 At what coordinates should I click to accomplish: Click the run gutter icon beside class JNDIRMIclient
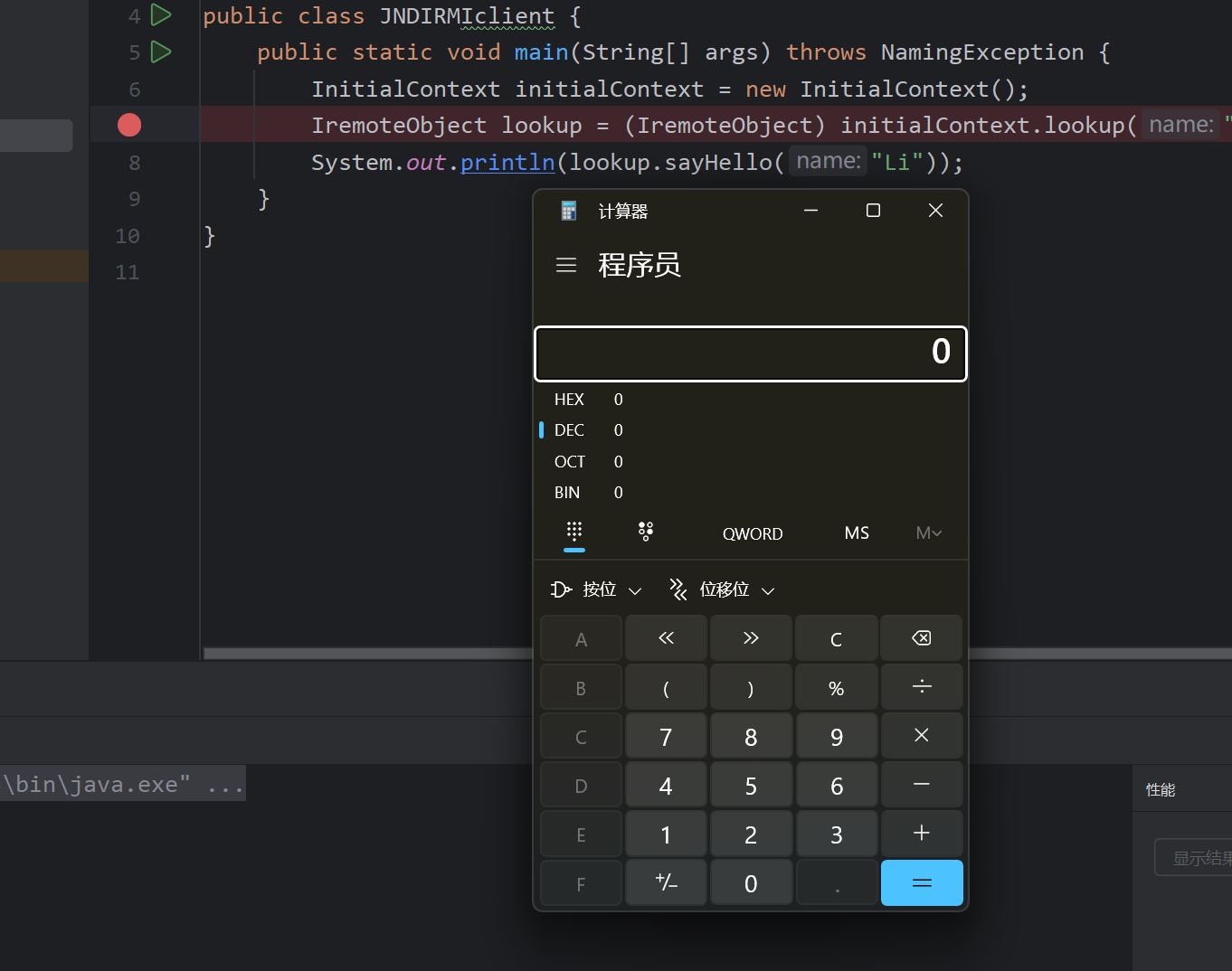point(161,15)
